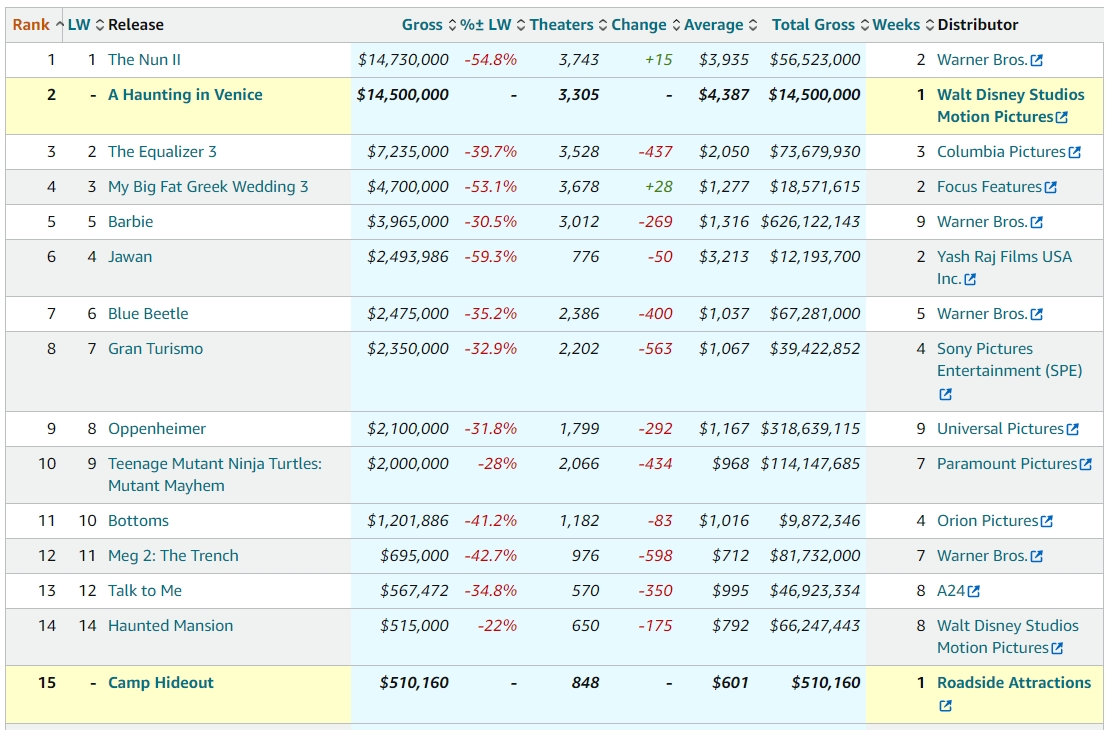Viewport: 1109px width, 730px height.
Task: Sort table by Change column
Action: coord(646,25)
